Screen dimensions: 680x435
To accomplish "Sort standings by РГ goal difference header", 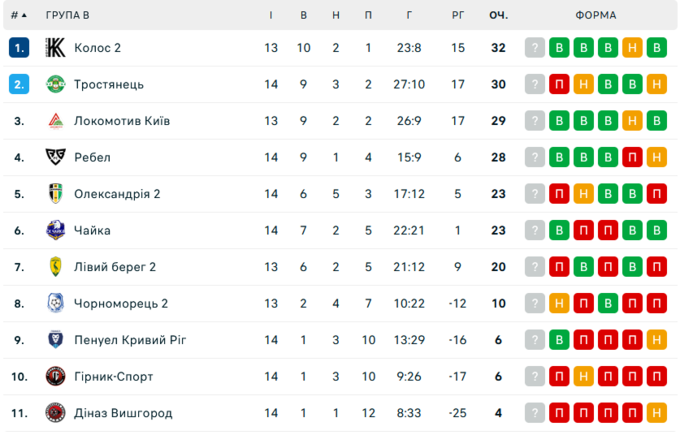I will (x=458, y=15).
